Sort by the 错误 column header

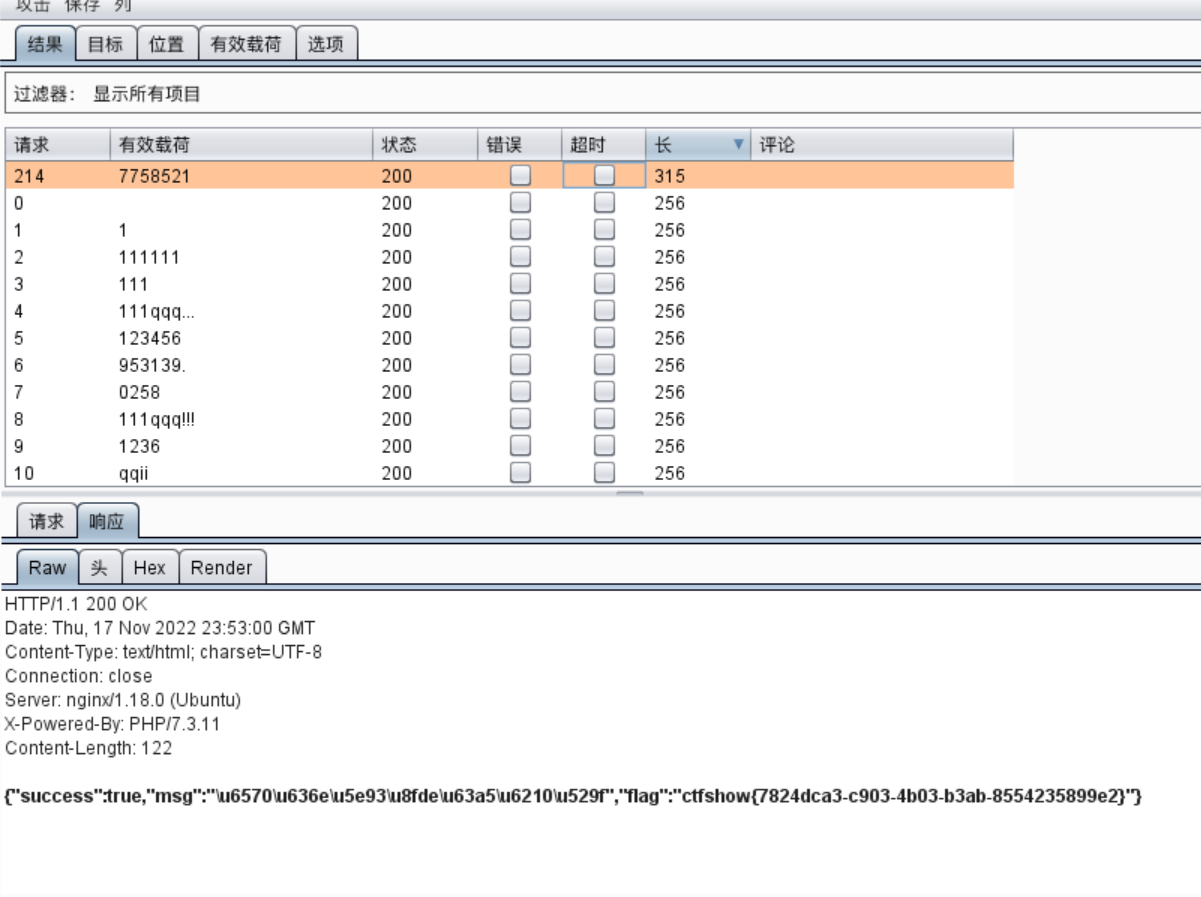(x=520, y=145)
